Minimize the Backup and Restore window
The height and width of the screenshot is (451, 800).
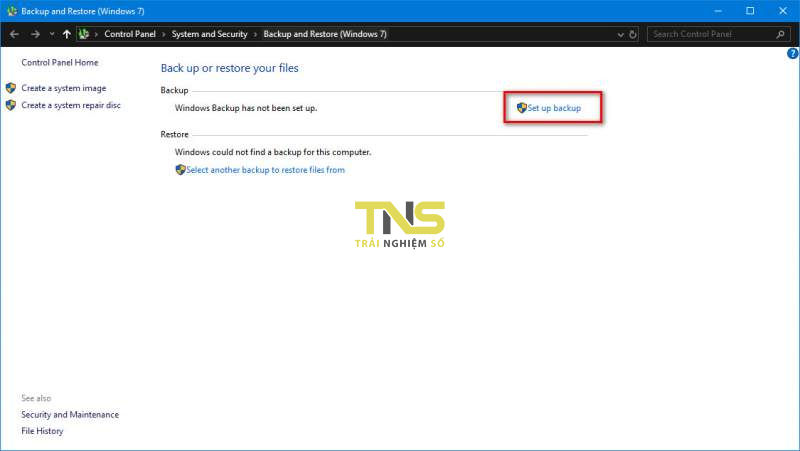[718, 11]
